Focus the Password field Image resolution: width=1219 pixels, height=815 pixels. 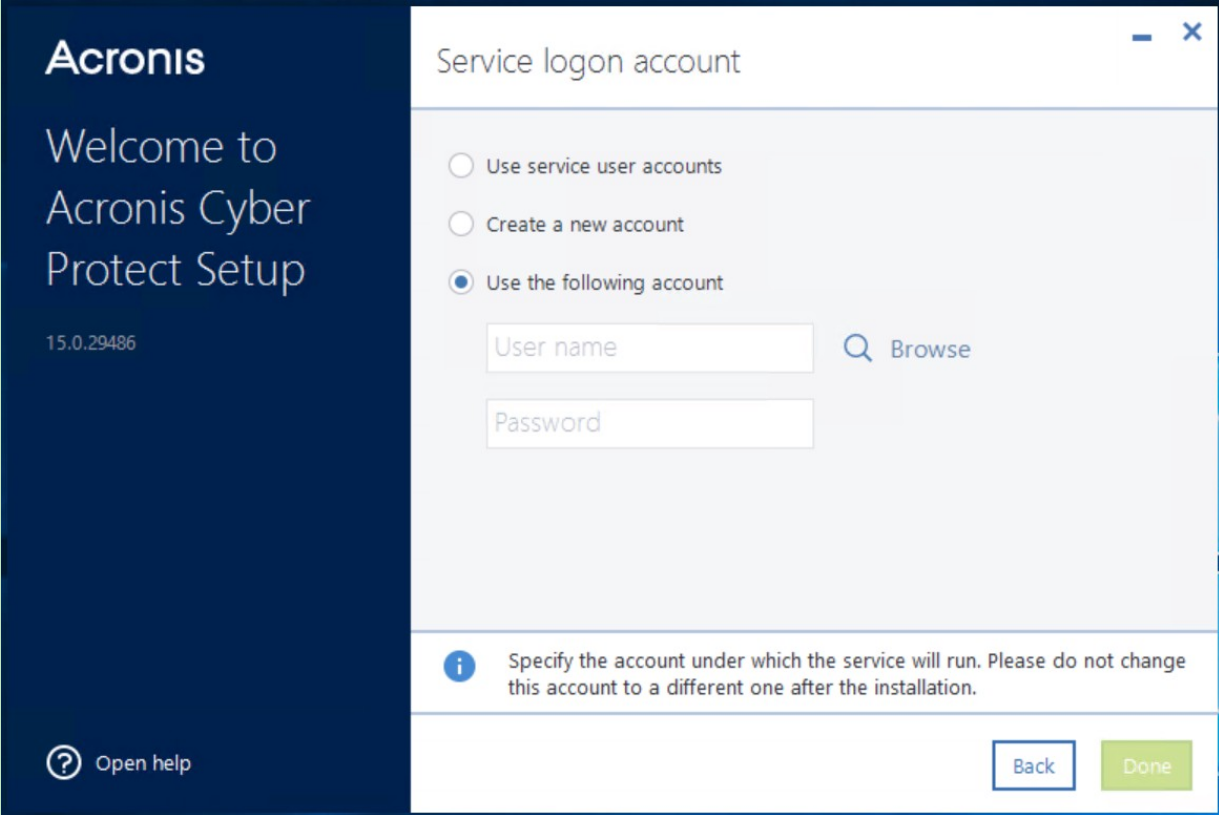click(650, 423)
